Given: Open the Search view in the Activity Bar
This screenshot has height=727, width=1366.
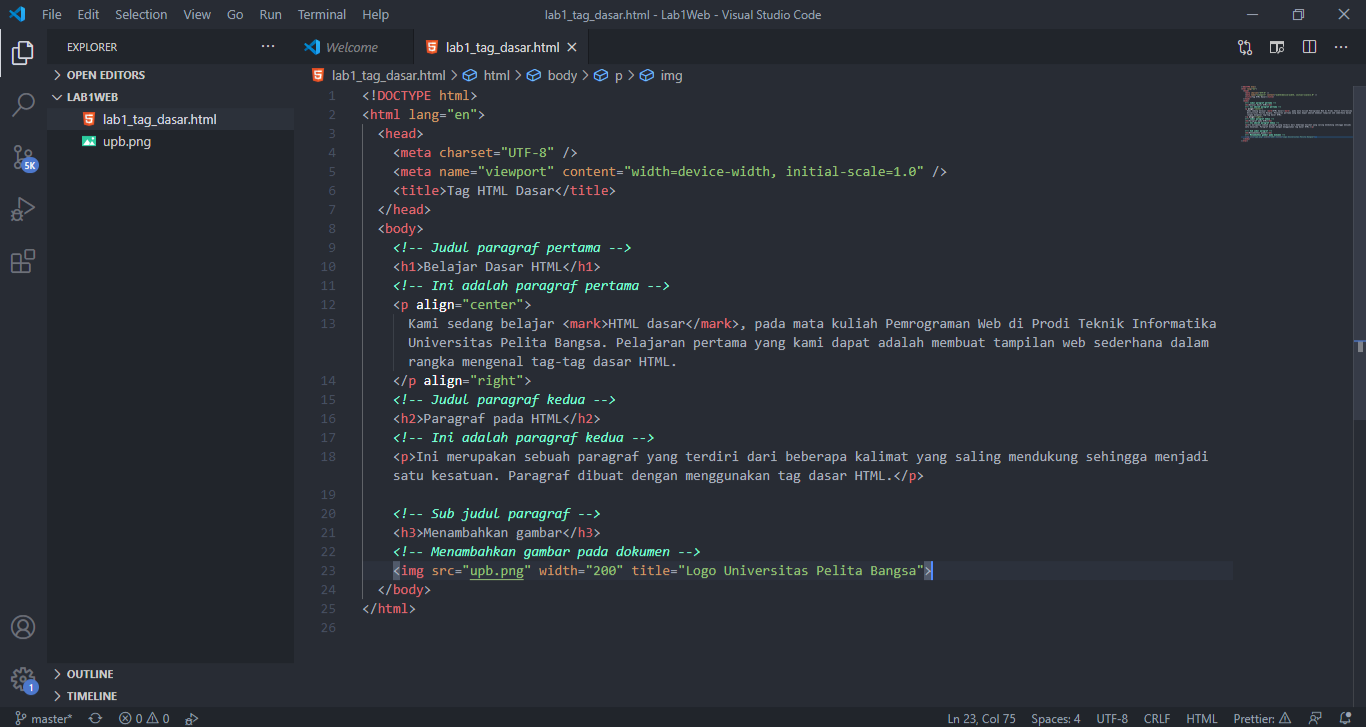Looking at the screenshot, I should [x=22, y=105].
